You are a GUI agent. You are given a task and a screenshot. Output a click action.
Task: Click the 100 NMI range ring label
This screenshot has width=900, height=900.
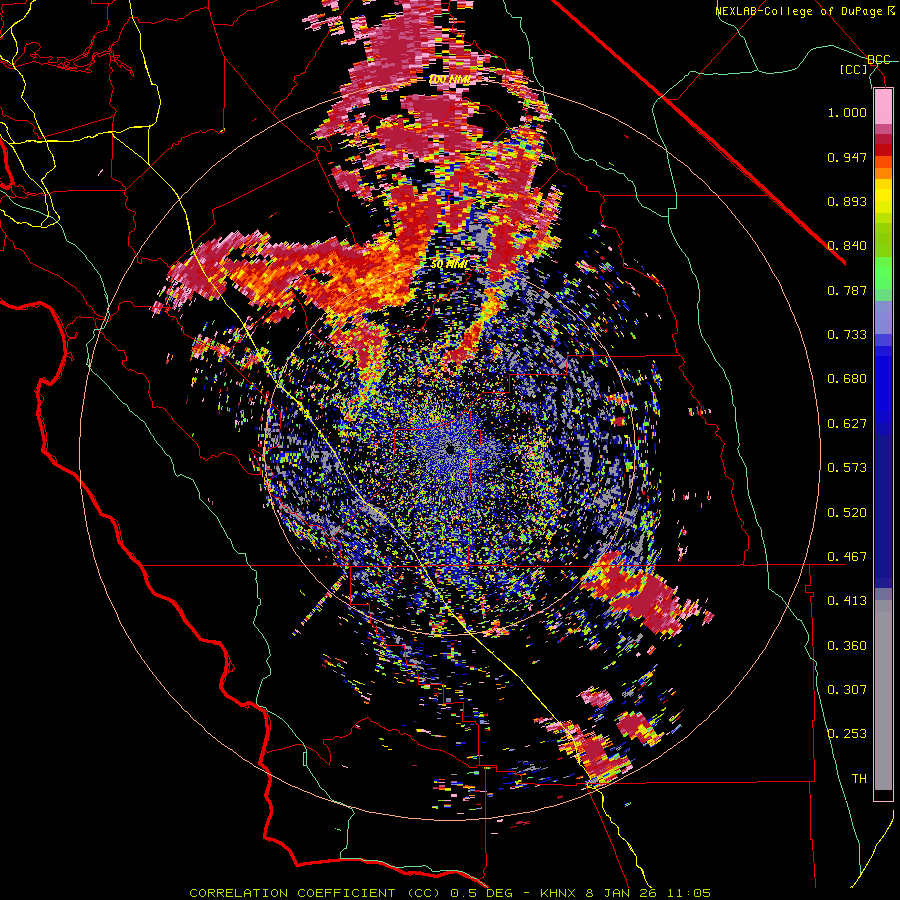click(x=449, y=79)
